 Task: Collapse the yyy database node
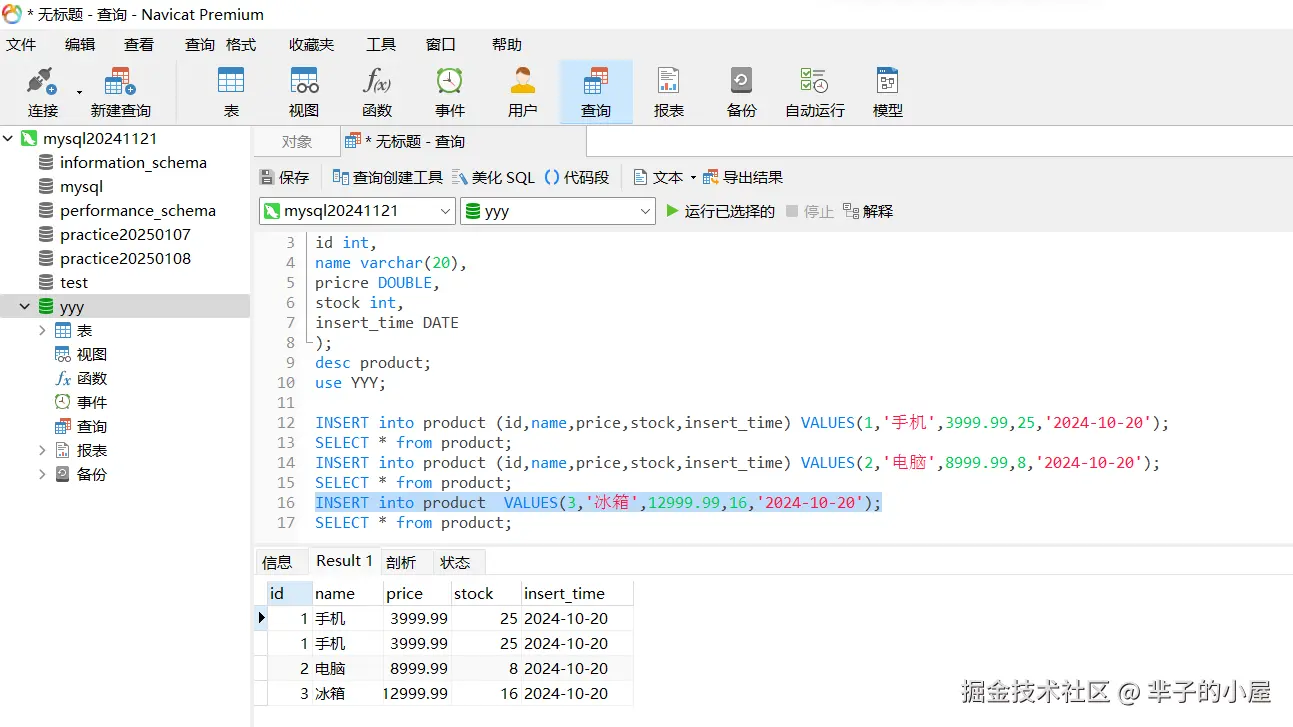tap(25, 307)
